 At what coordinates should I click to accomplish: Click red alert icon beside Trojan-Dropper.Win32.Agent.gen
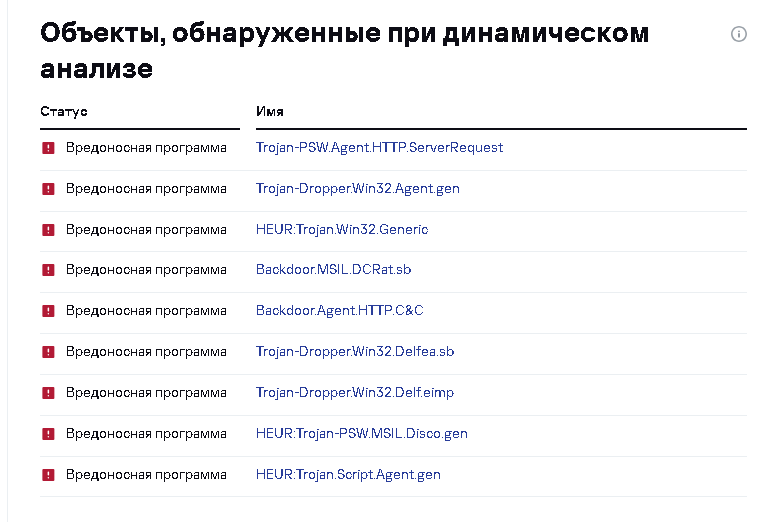48,189
